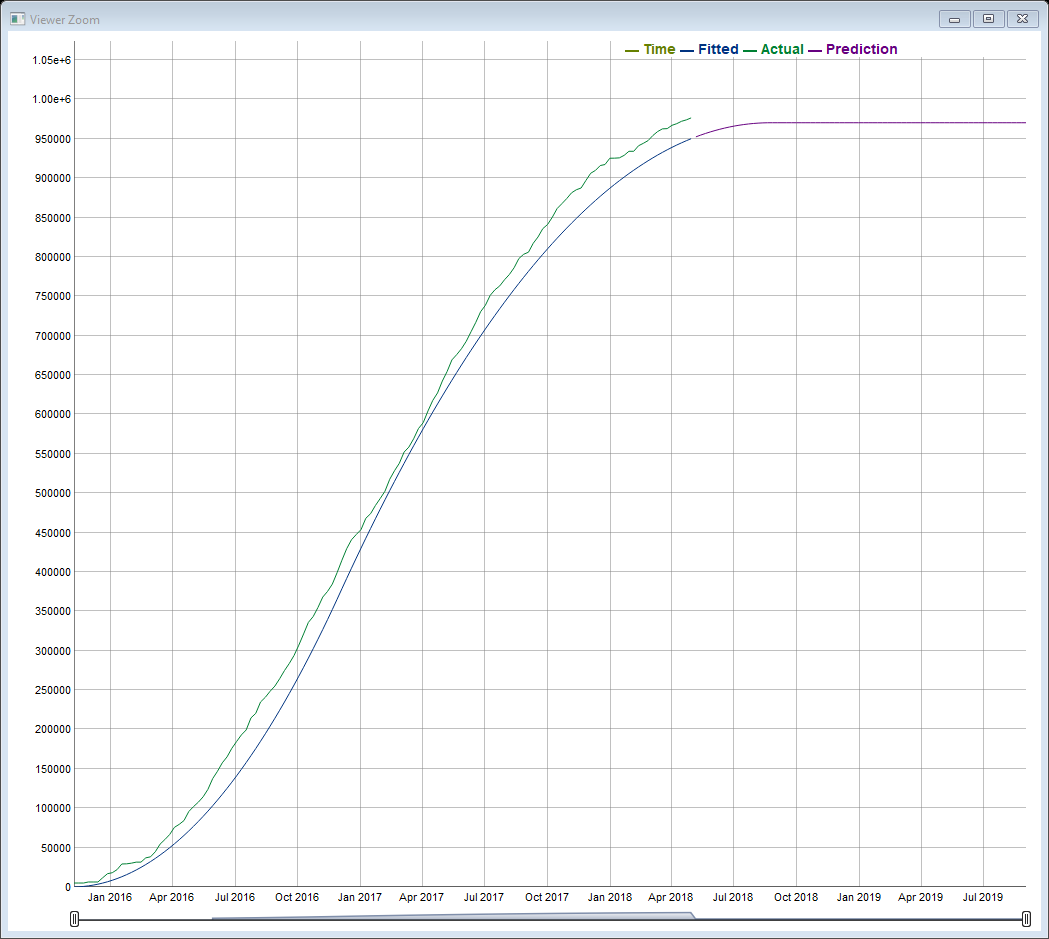Click the 250000 y-axis label
The height and width of the screenshot is (939, 1049).
53,690
